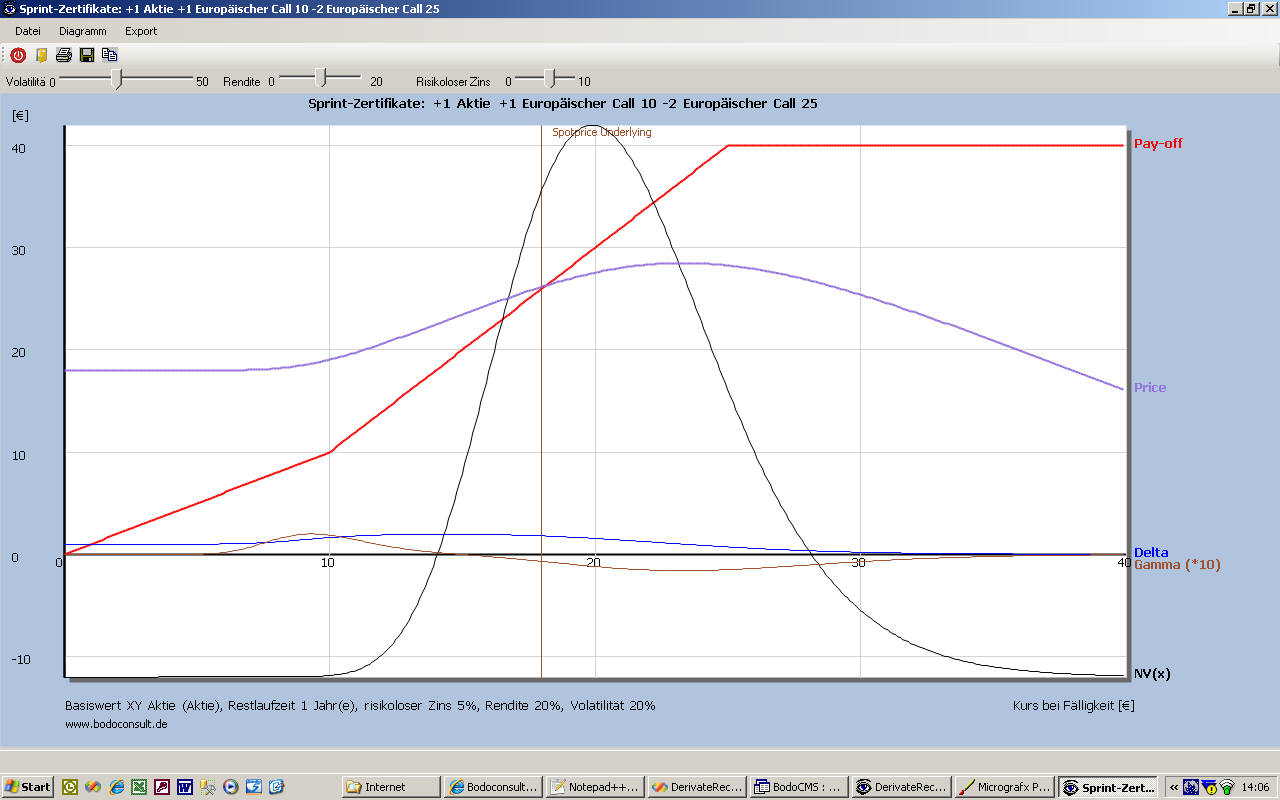
Task: Open the Export menu
Action: coord(141,31)
